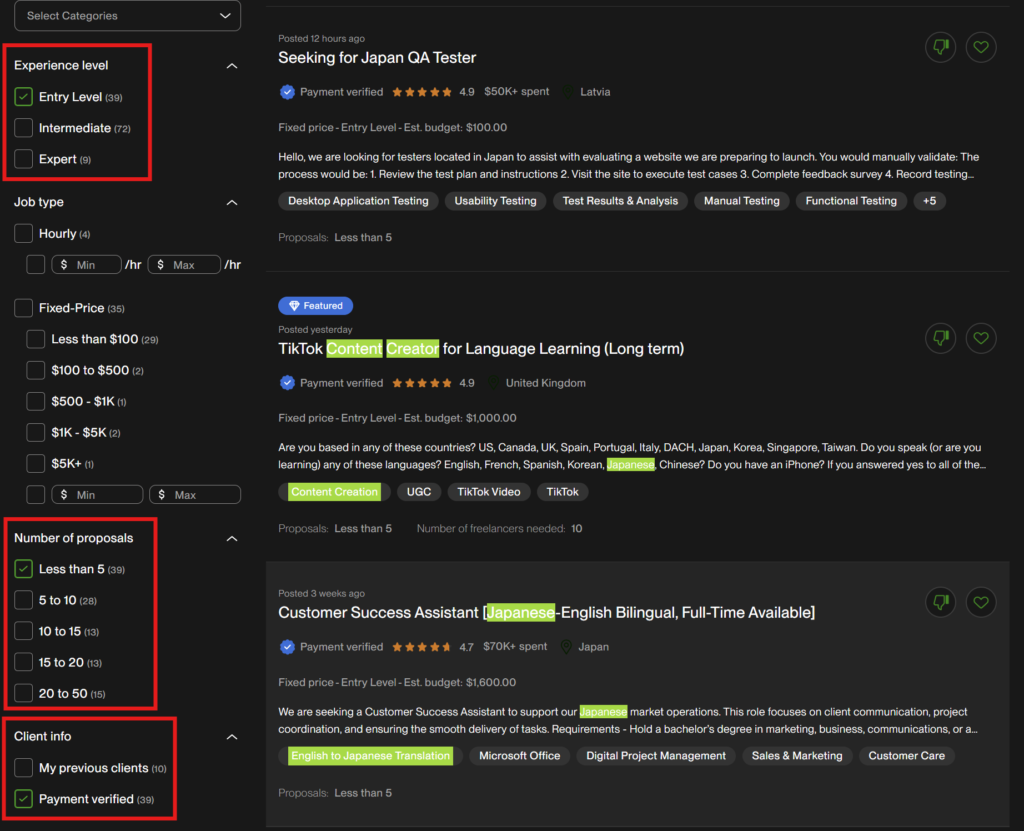The height and width of the screenshot is (831, 1024).
Task: Click Japan location pin icon
Action: [567, 647]
